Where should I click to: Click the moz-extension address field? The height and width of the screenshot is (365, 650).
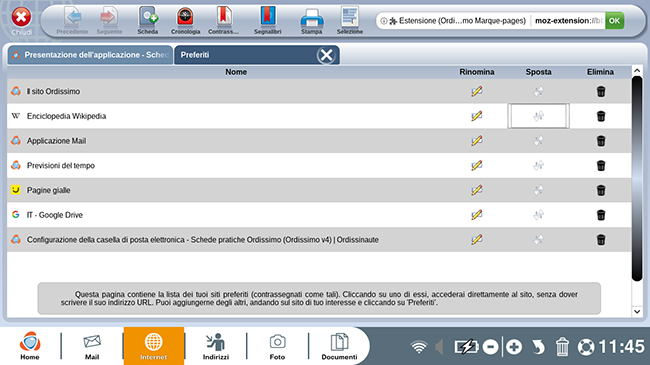pyautogui.click(x=567, y=21)
